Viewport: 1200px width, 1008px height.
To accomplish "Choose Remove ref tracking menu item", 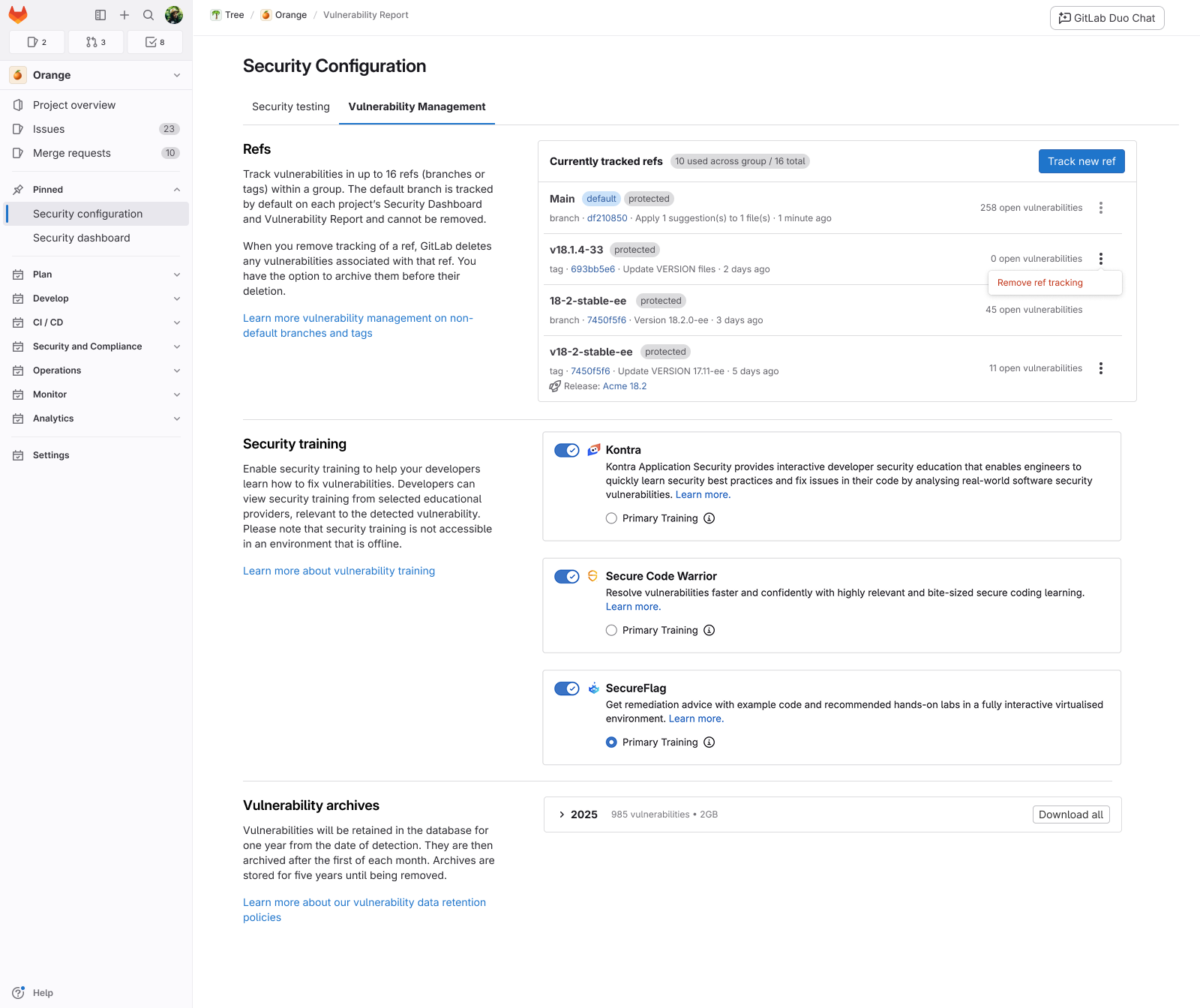I will 1055,283.
